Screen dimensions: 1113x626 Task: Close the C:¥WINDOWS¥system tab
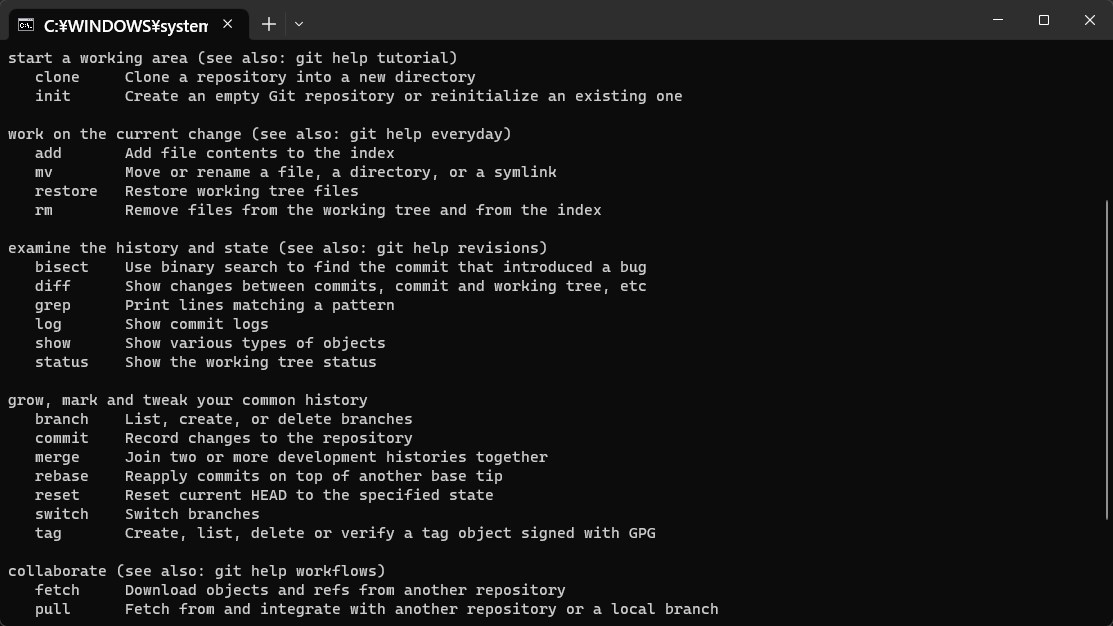coord(228,24)
